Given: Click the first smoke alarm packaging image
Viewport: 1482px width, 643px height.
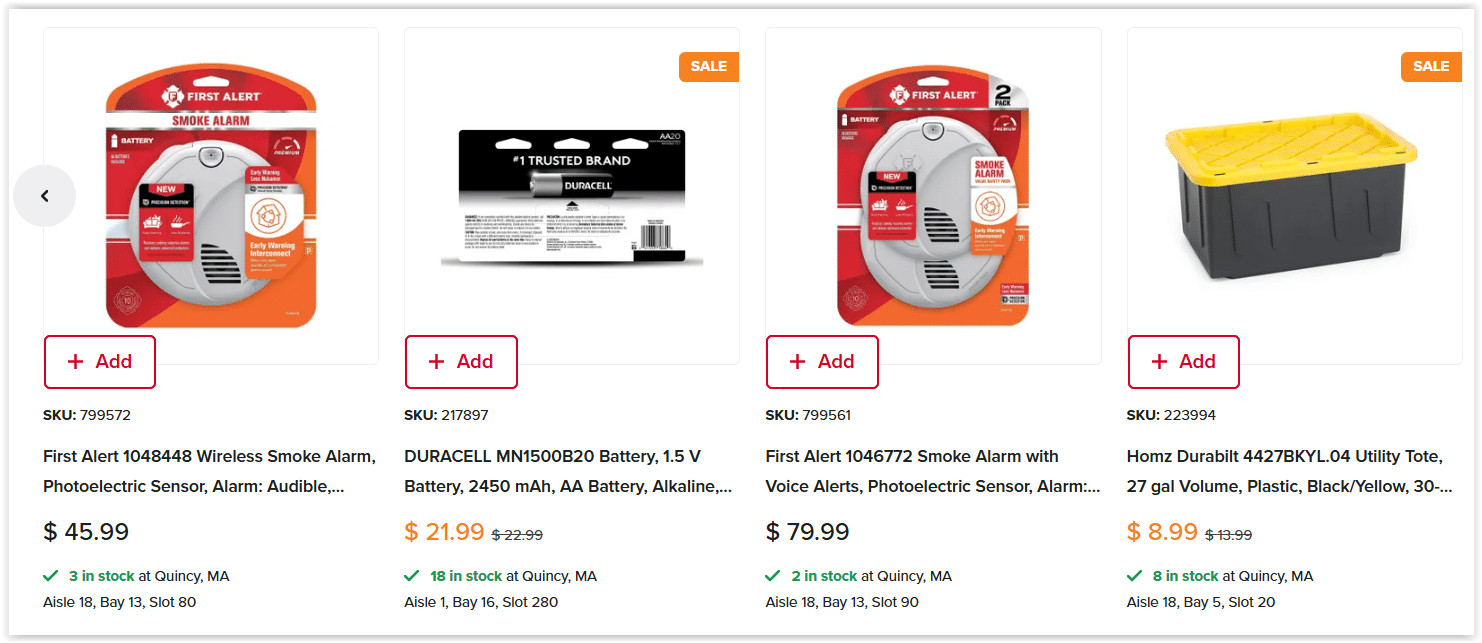Looking at the screenshot, I should (210, 195).
